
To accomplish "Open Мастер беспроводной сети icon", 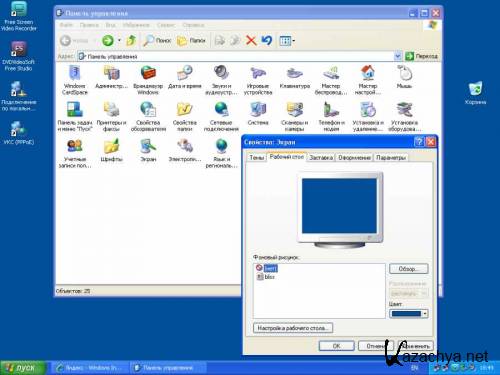I will tap(331, 80).
